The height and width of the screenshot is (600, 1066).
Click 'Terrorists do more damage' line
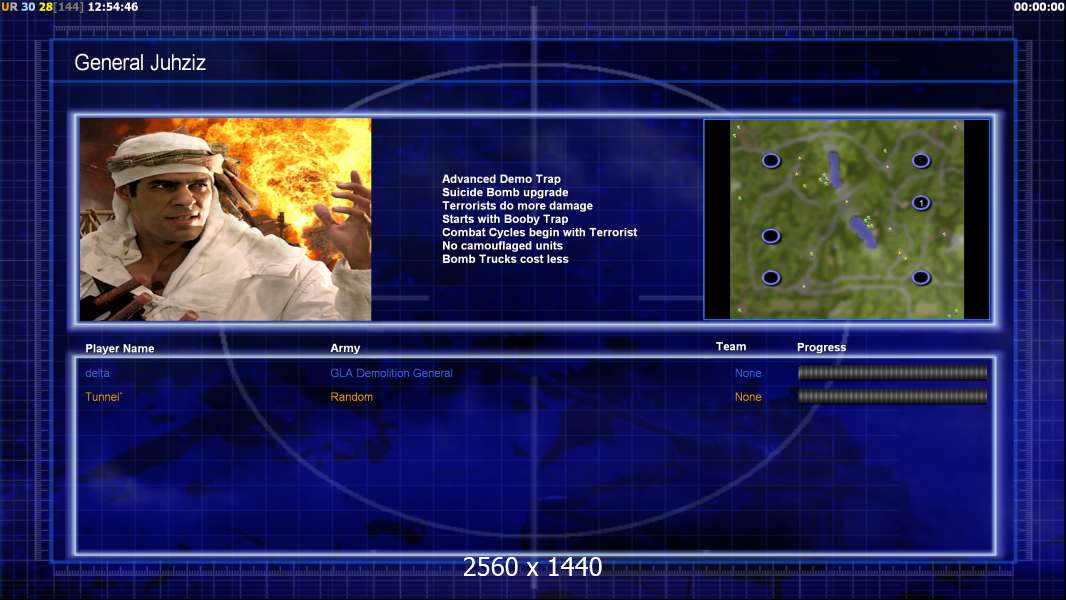coord(517,205)
